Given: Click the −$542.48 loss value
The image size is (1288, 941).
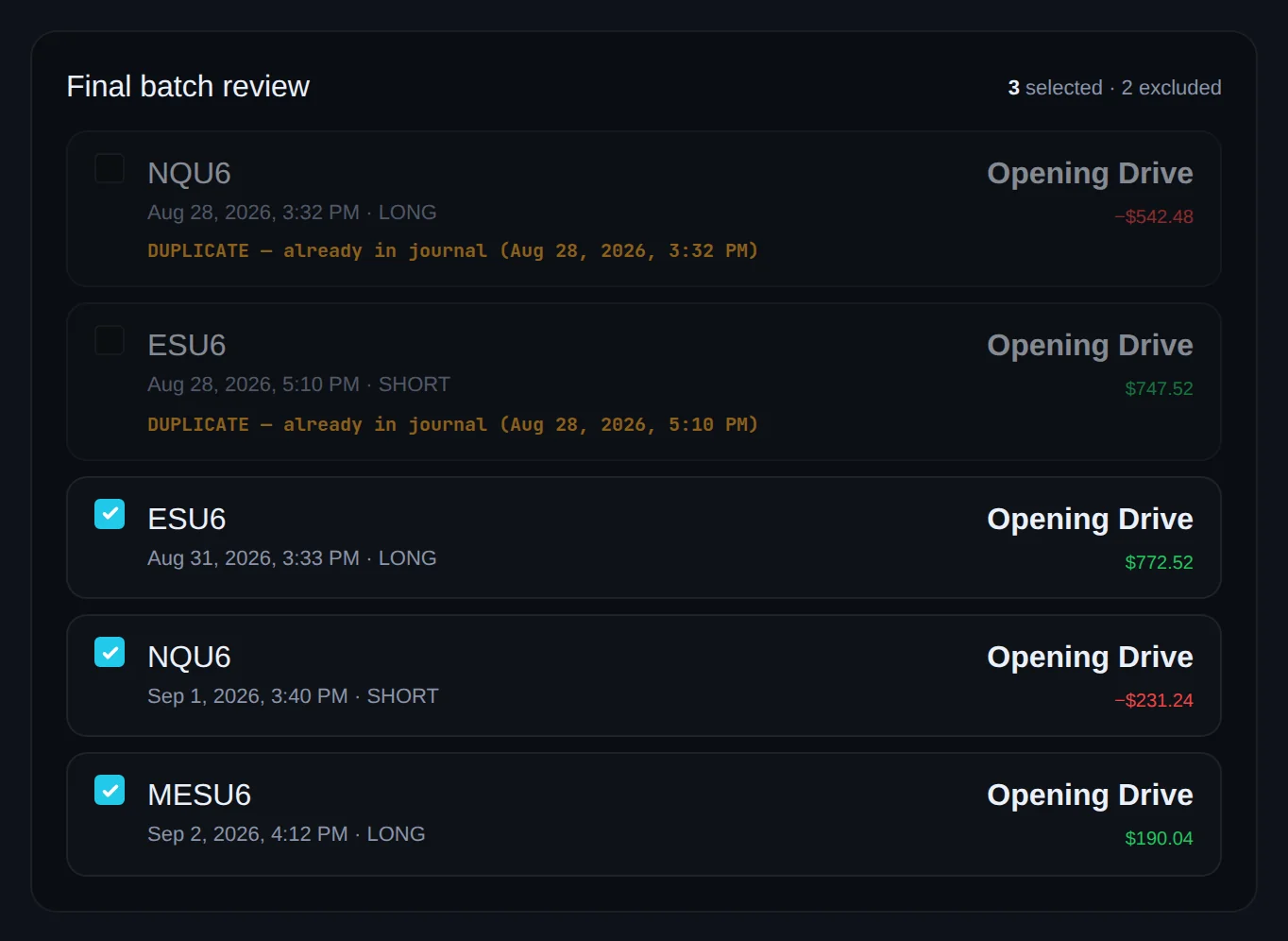Looking at the screenshot, I should [1153, 216].
